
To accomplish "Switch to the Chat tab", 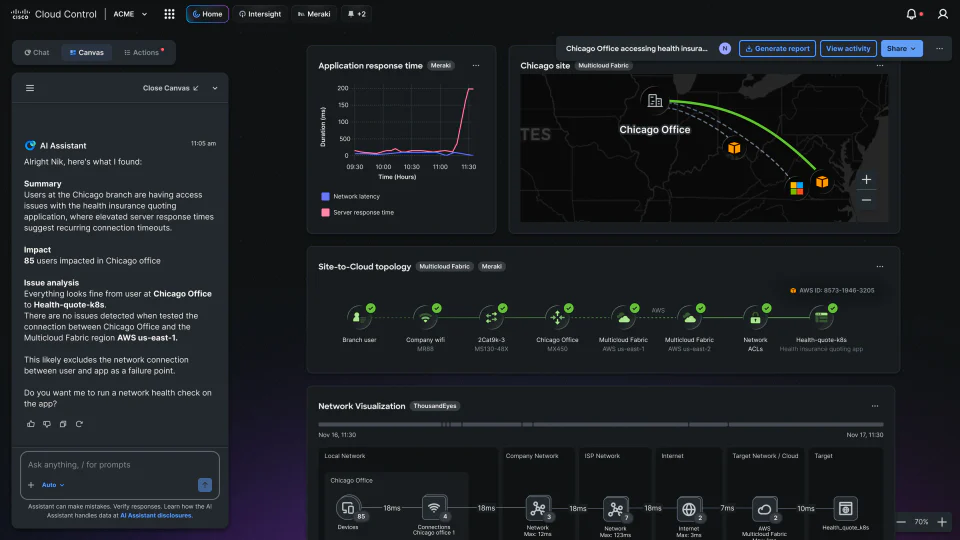I will coord(37,53).
